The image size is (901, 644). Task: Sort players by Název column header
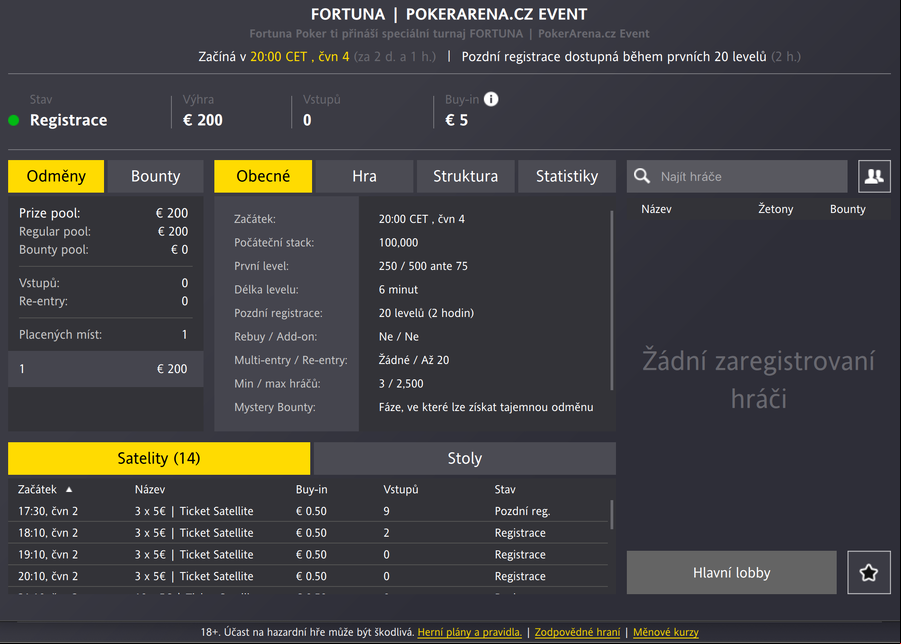656,209
